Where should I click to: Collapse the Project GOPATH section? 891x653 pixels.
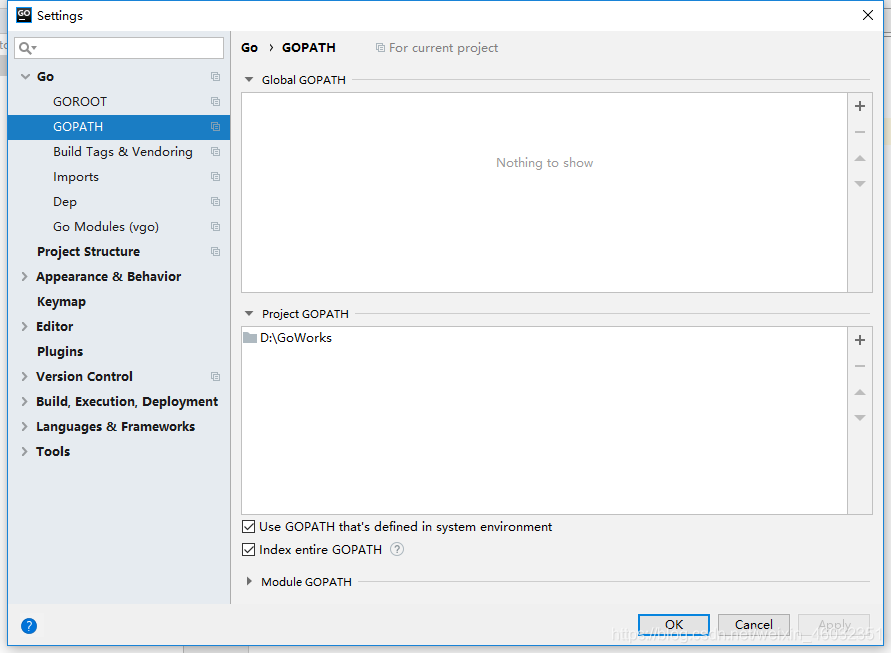click(249, 314)
